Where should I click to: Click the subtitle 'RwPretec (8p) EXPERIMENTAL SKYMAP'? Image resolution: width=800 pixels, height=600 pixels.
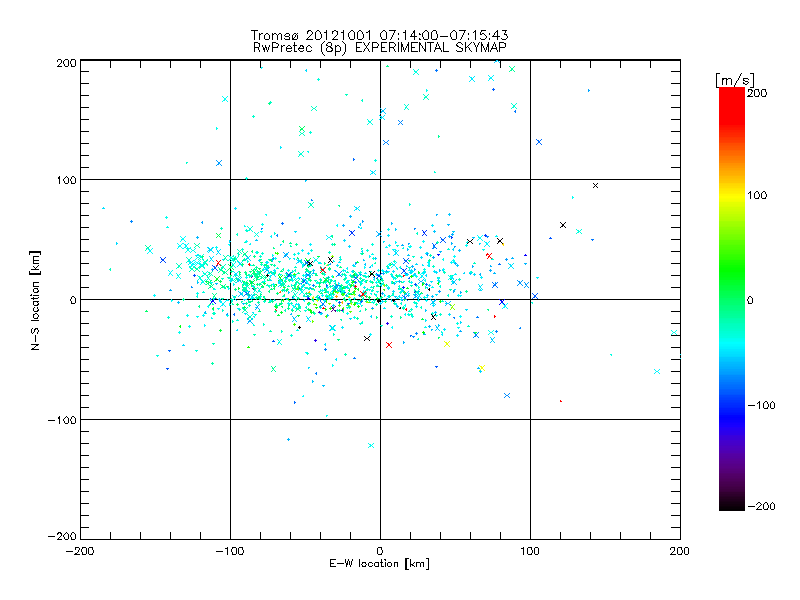[x=380, y=48]
